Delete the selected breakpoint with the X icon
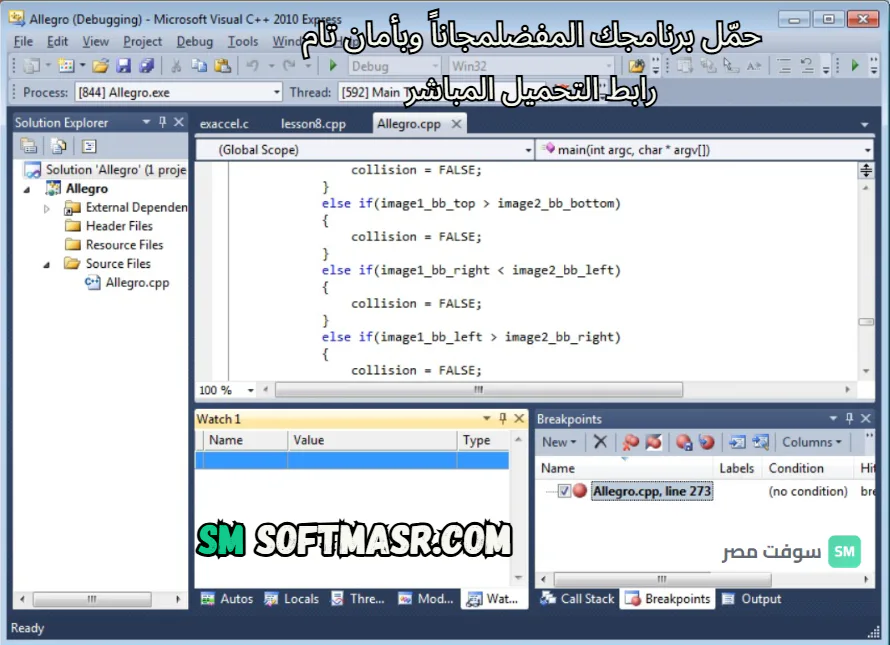 [600, 442]
